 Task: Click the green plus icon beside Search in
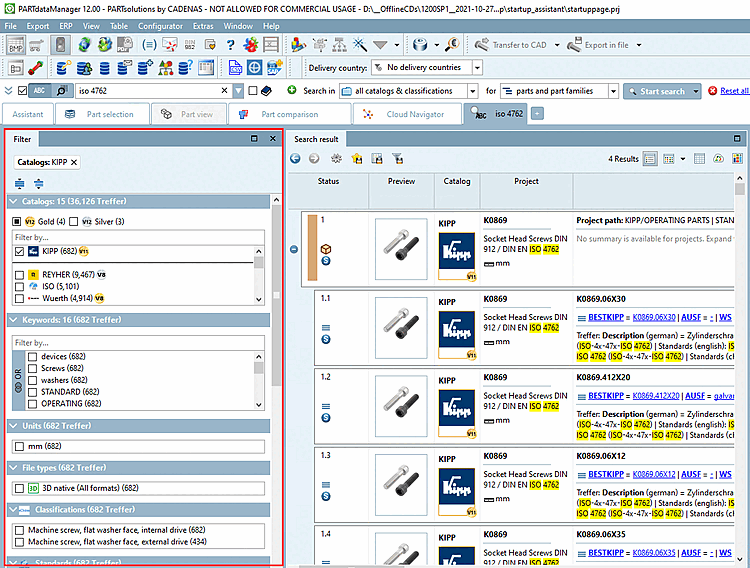[x=292, y=91]
